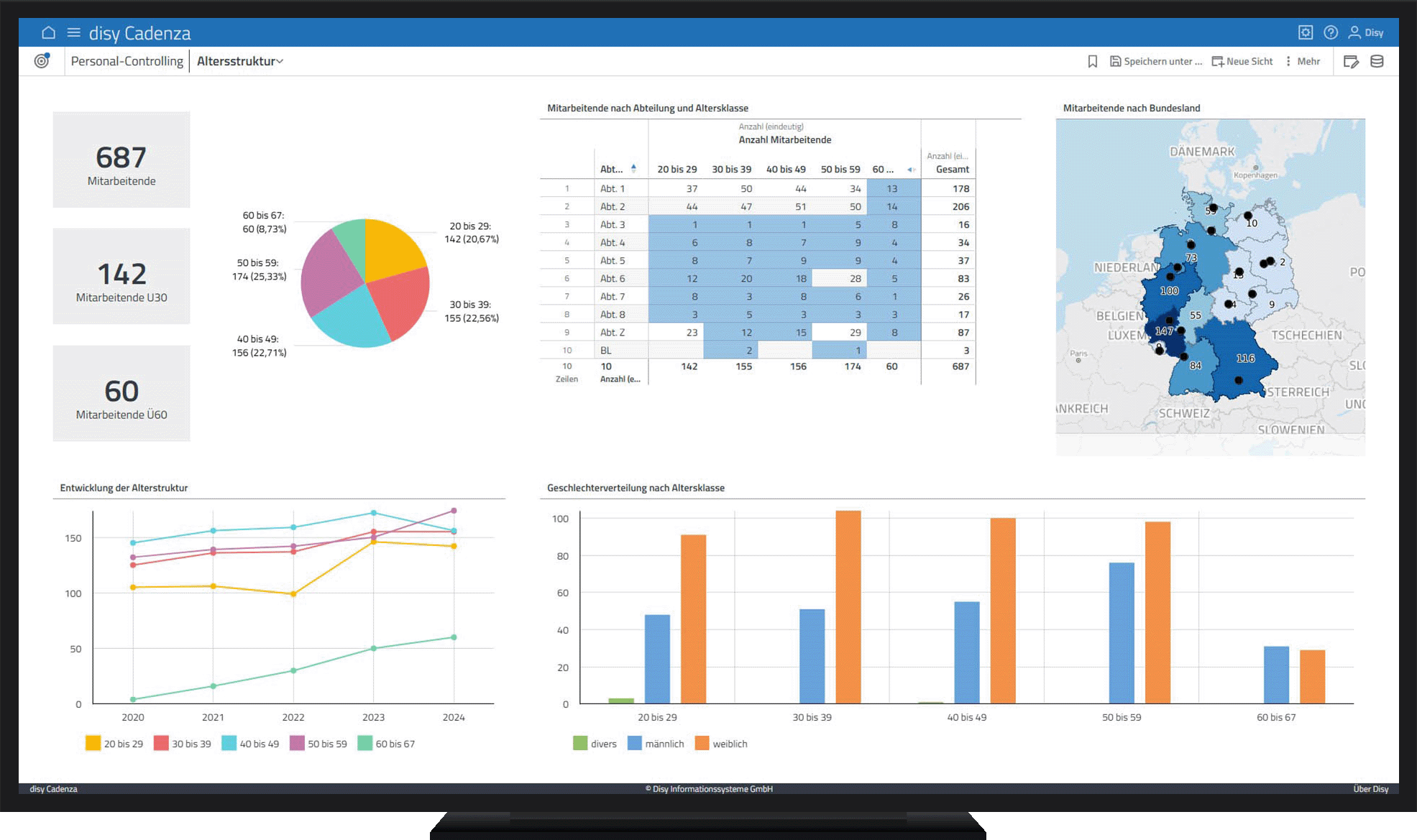Open the Personal-Controlling workbook tab

click(127, 62)
